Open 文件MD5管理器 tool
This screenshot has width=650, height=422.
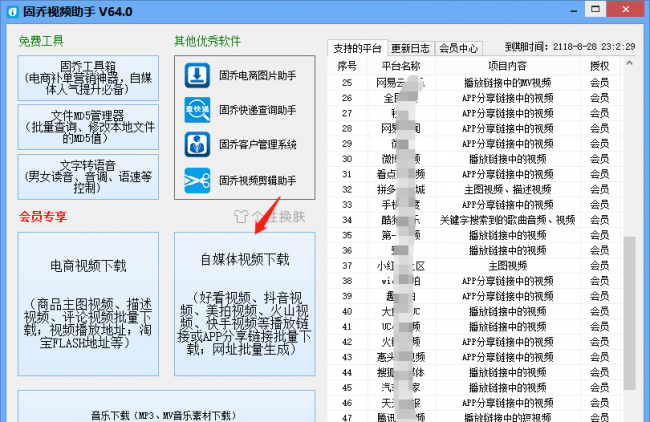coord(88,127)
